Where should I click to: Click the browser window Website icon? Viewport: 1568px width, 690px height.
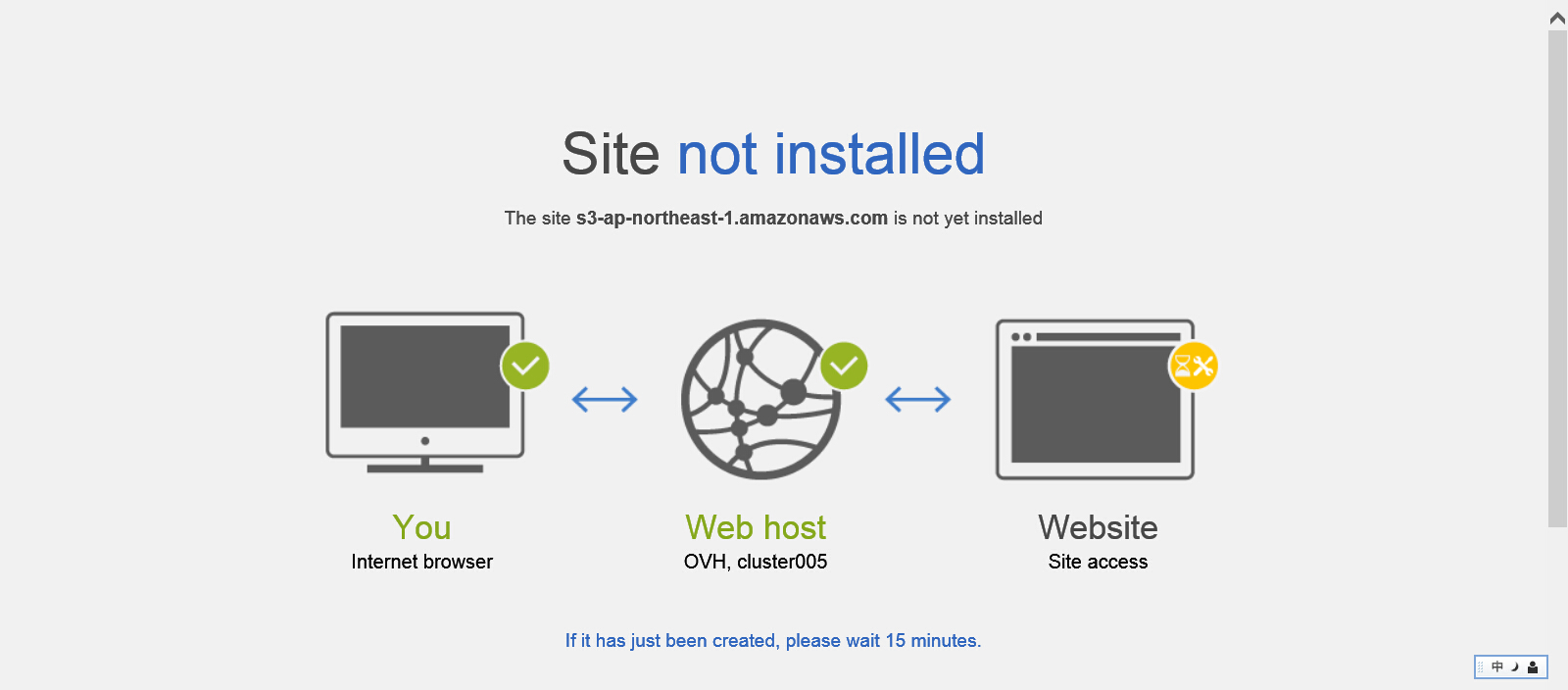tap(1095, 399)
